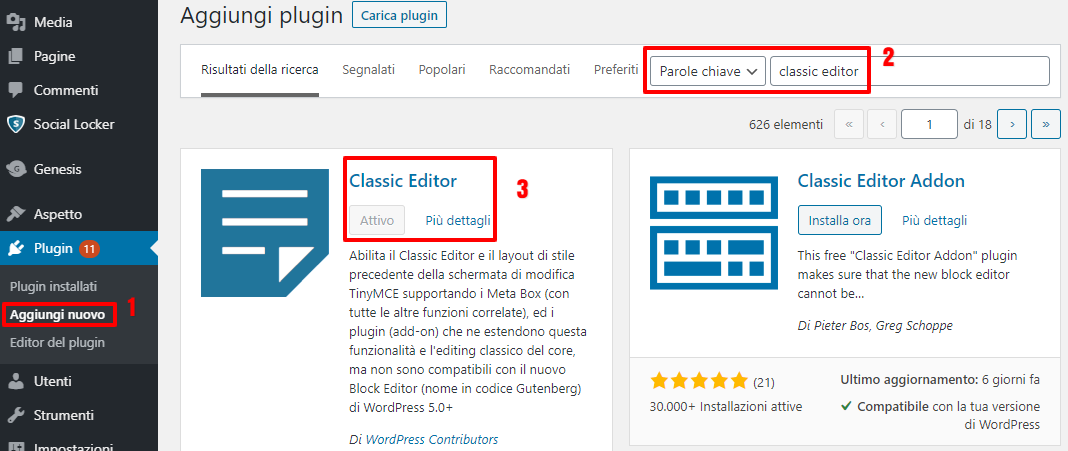Click the Aspetto paintbrush icon

click(x=16, y=214)
